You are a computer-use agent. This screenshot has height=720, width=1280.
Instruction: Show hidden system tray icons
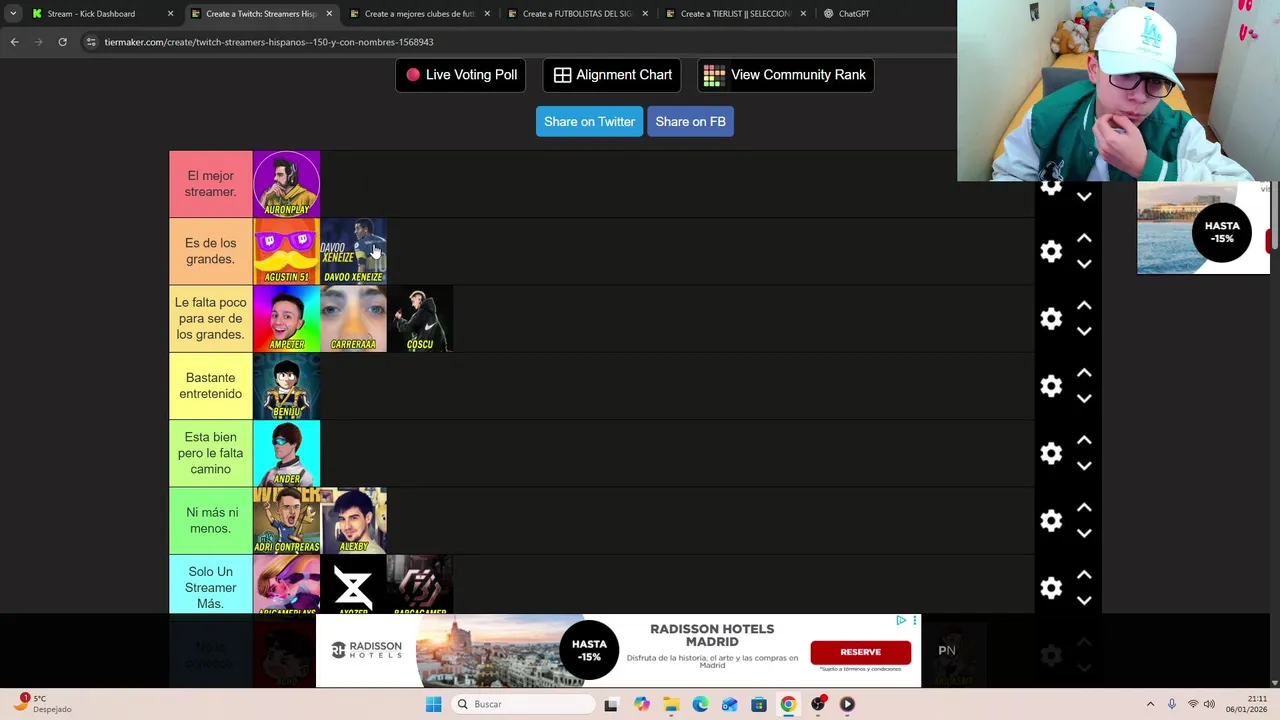click(x=1150, y=704)
